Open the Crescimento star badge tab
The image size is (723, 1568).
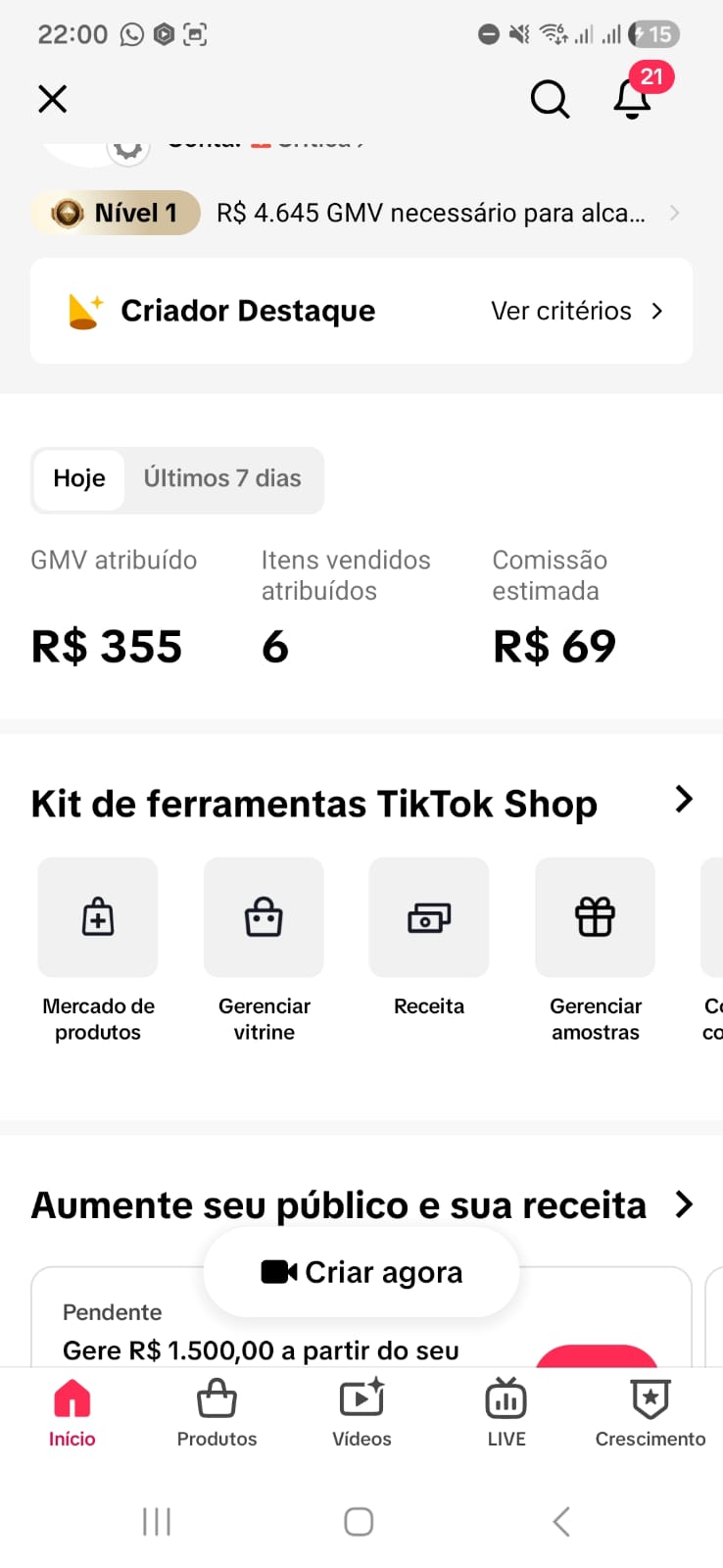pos(651,1412)
